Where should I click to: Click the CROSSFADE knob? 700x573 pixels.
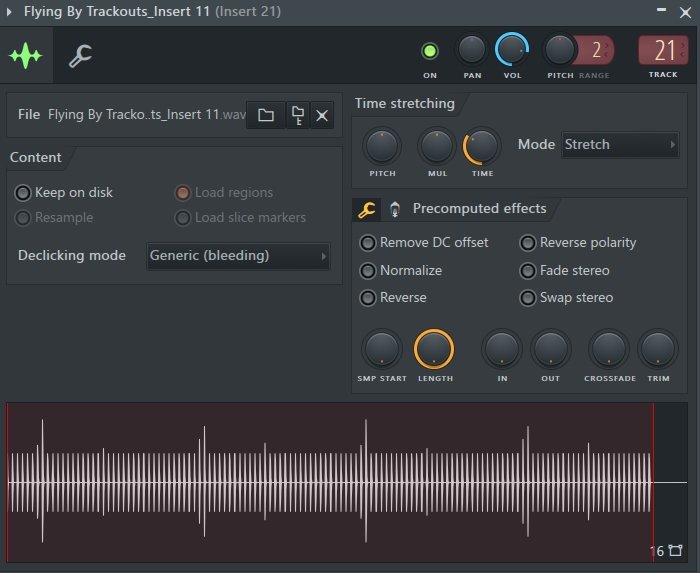pos(609,349)
